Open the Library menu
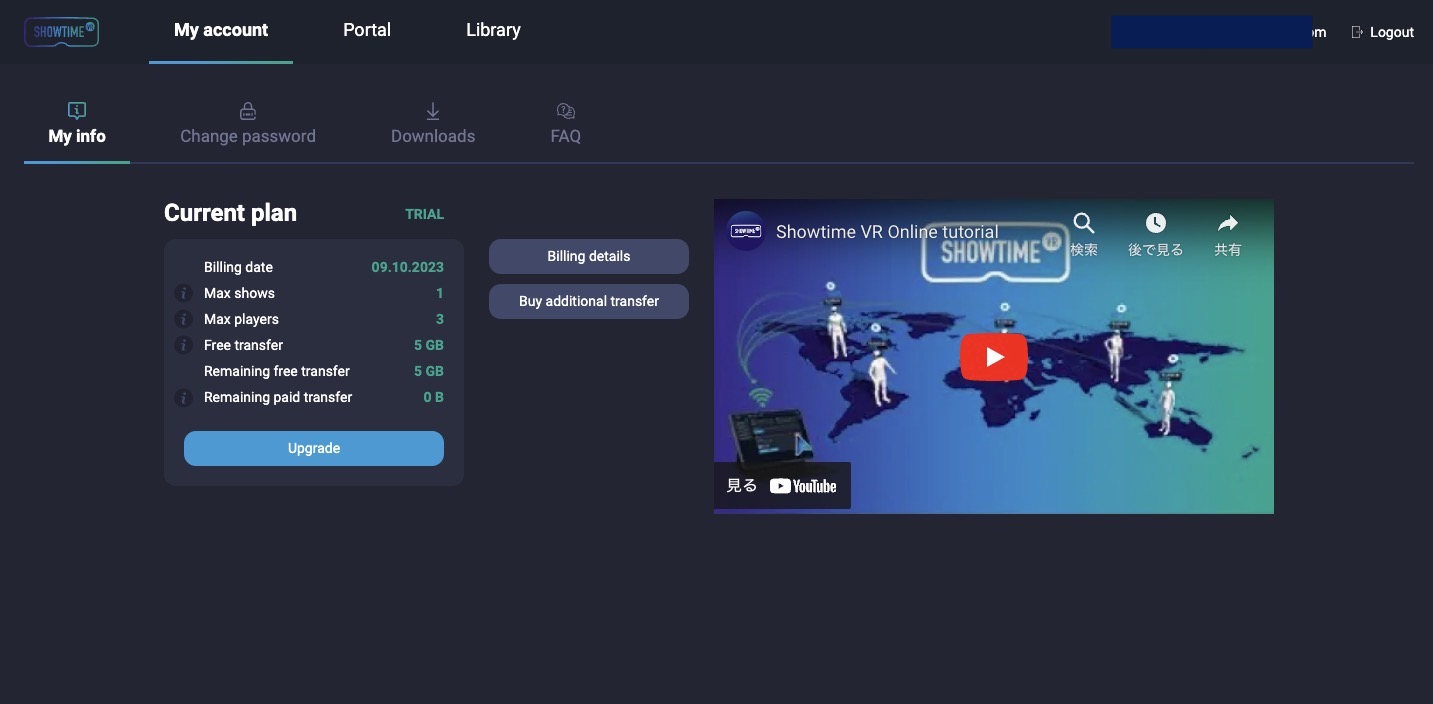The image size is (1433, 704). (493, 30)
